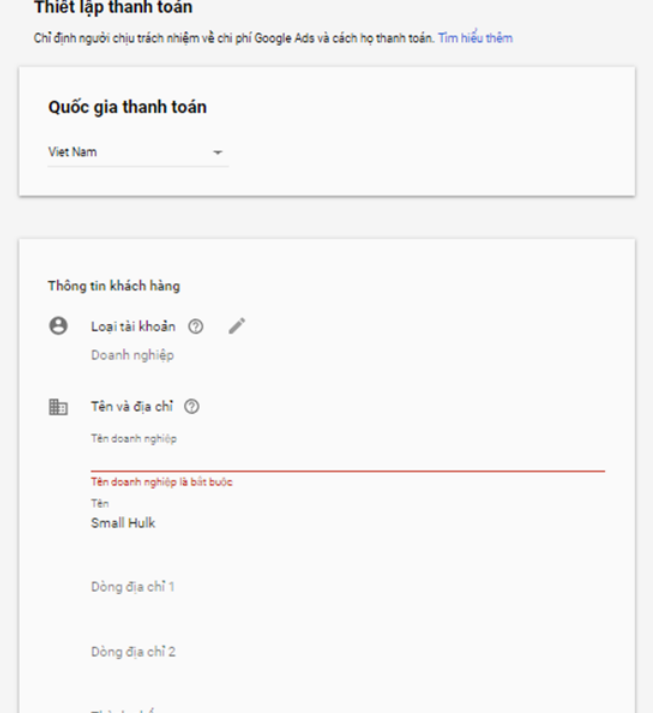653x713 pixels.
Task: Show help for Loại tài khoản
Action: (x=196, y=326)
